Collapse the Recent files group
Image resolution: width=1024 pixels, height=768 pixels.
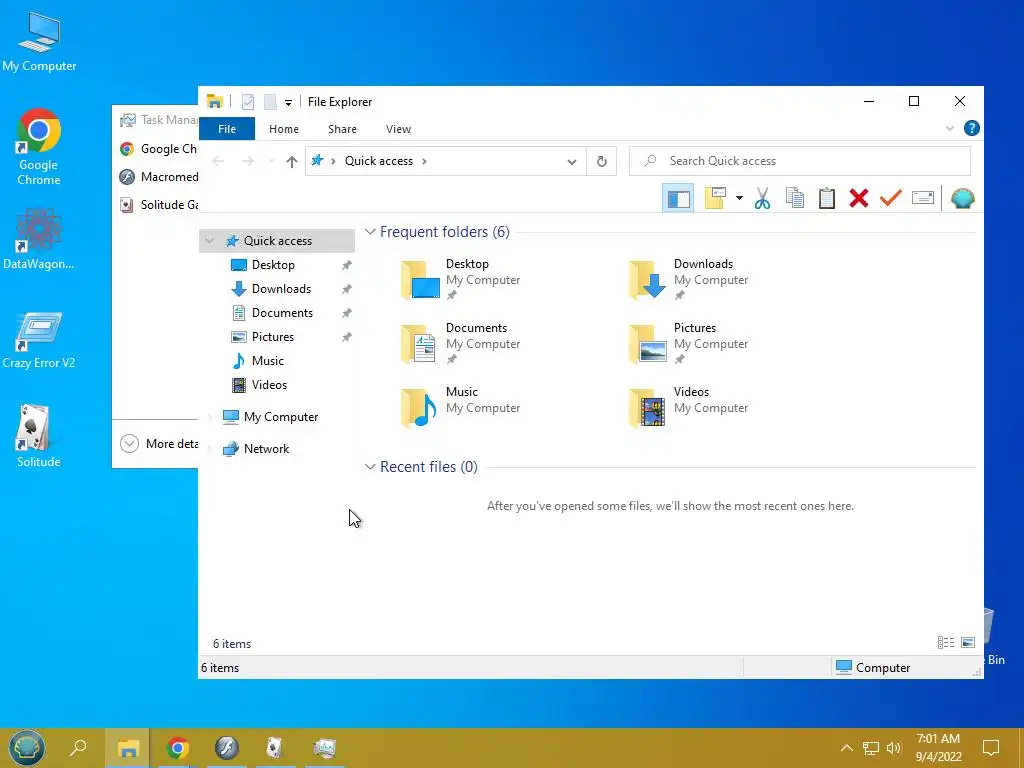370,467
